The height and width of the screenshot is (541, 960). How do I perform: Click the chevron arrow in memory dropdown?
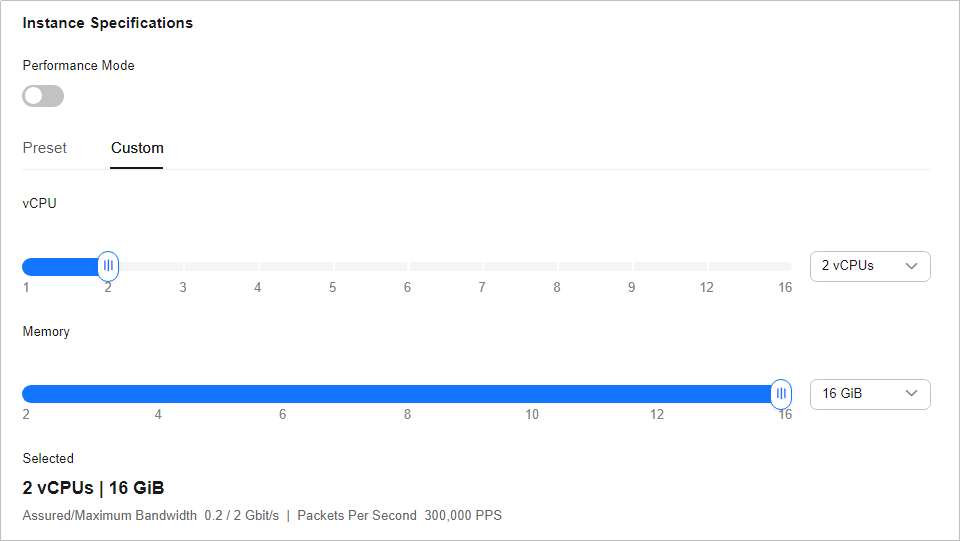click(x=911, y=394)
